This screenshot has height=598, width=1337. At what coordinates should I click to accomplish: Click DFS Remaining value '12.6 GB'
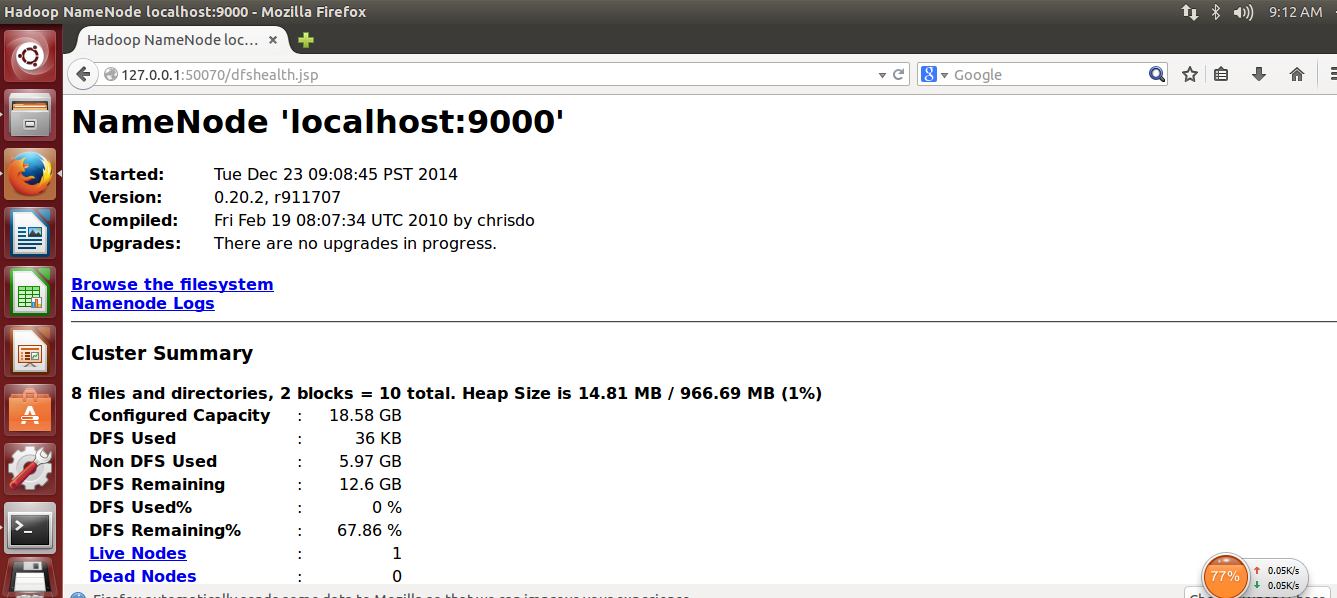coord(371,484)
